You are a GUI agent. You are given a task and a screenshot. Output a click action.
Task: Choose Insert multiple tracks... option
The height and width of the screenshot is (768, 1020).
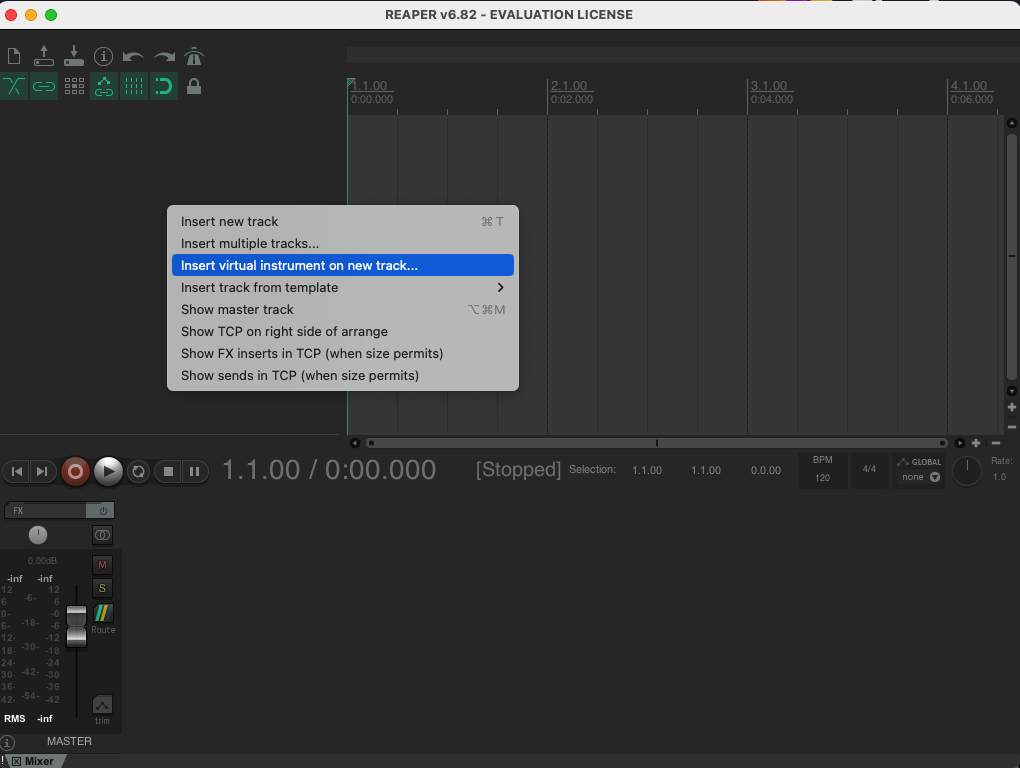coord(343,244)
